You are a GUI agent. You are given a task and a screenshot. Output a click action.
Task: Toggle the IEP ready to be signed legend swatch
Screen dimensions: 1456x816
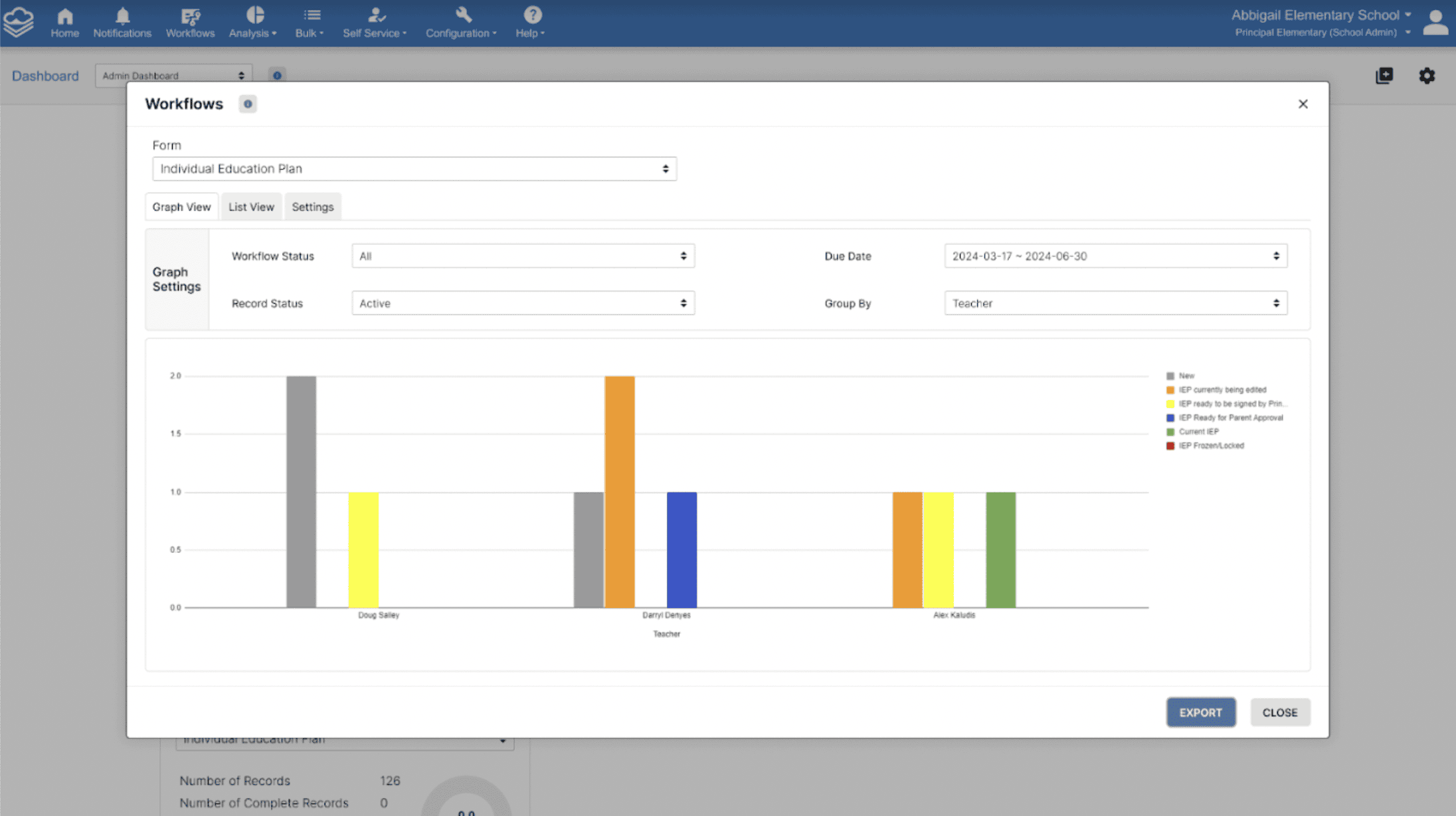point(1170,404)
